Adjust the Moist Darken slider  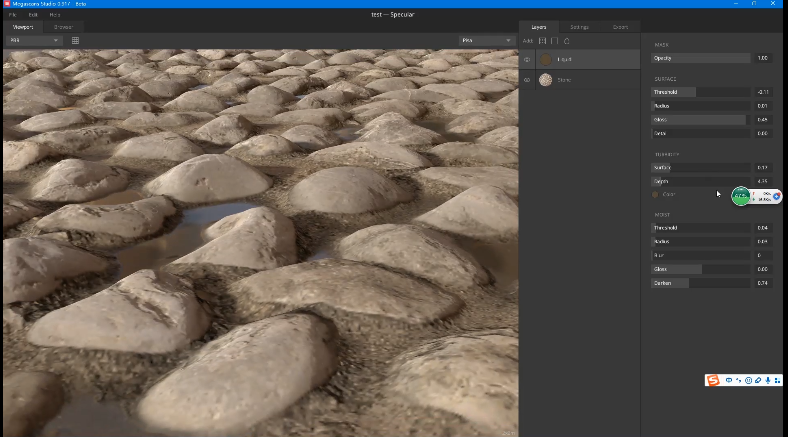pos(701,283)
